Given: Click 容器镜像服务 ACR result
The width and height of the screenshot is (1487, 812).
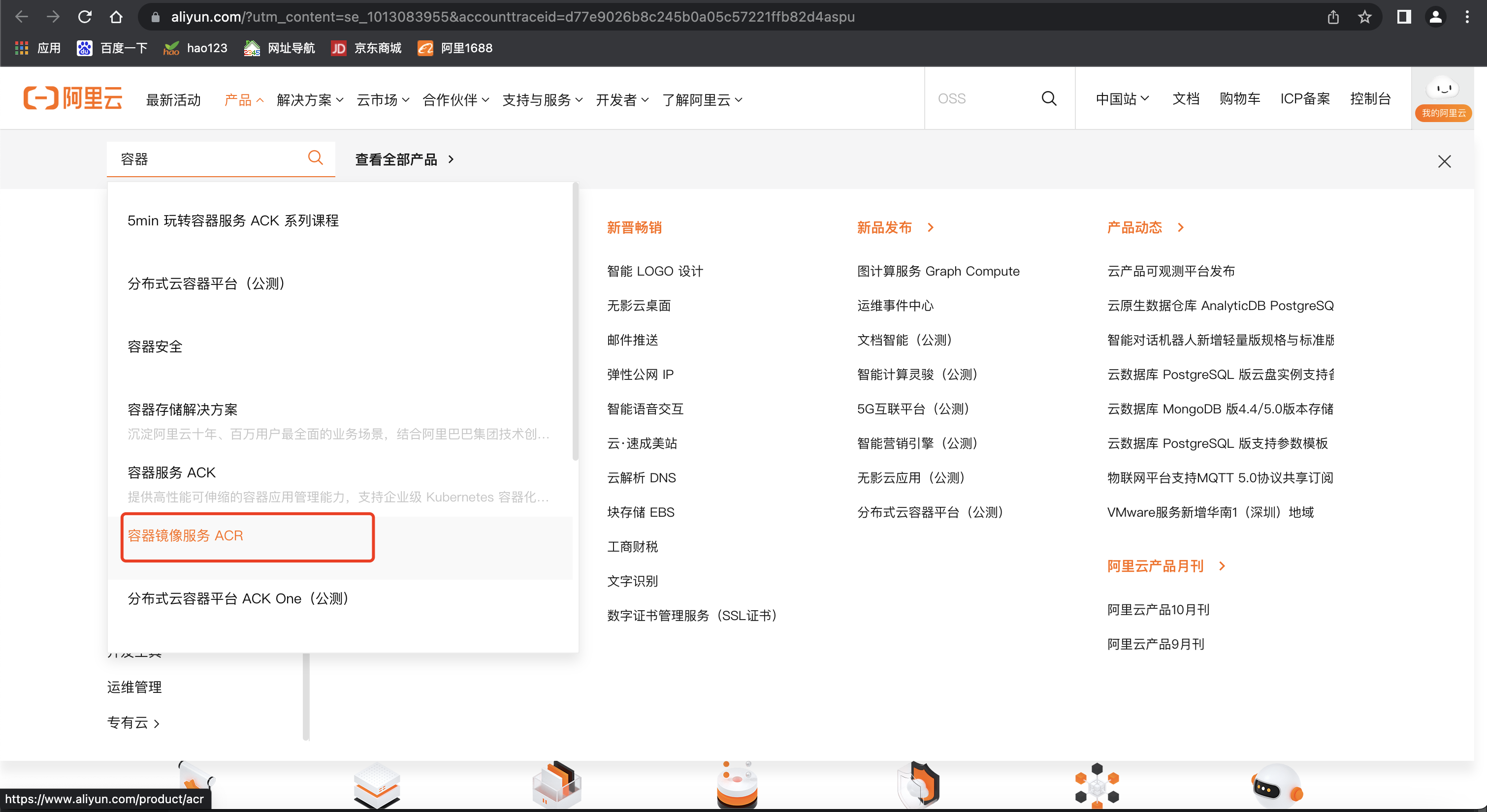Looking at the screenshot, I should [x=185, y=535].
